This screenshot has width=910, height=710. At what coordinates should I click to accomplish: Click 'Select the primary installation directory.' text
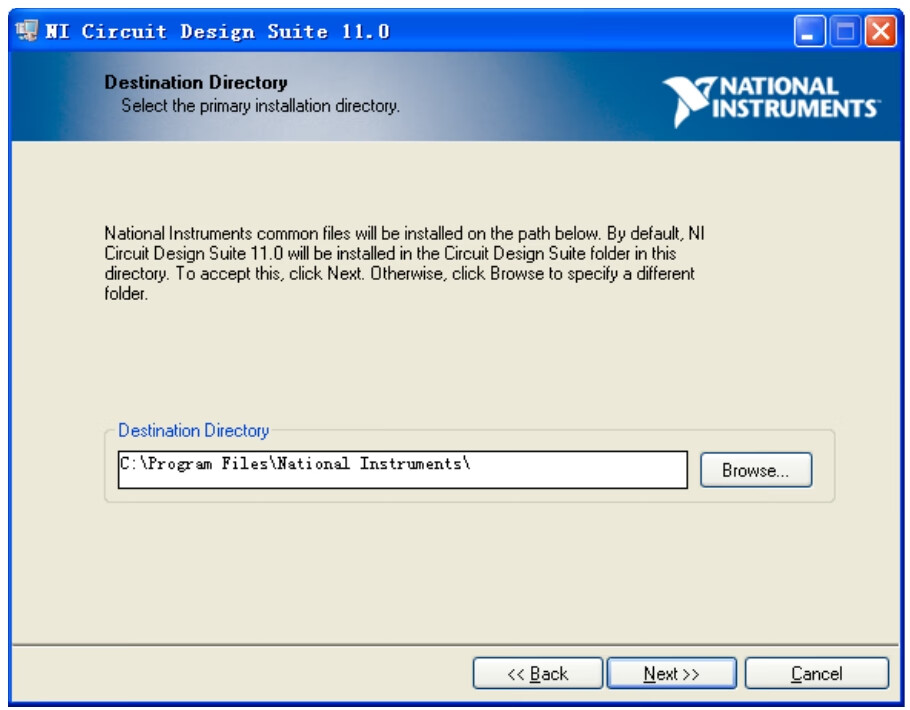[x=260, y=106]
